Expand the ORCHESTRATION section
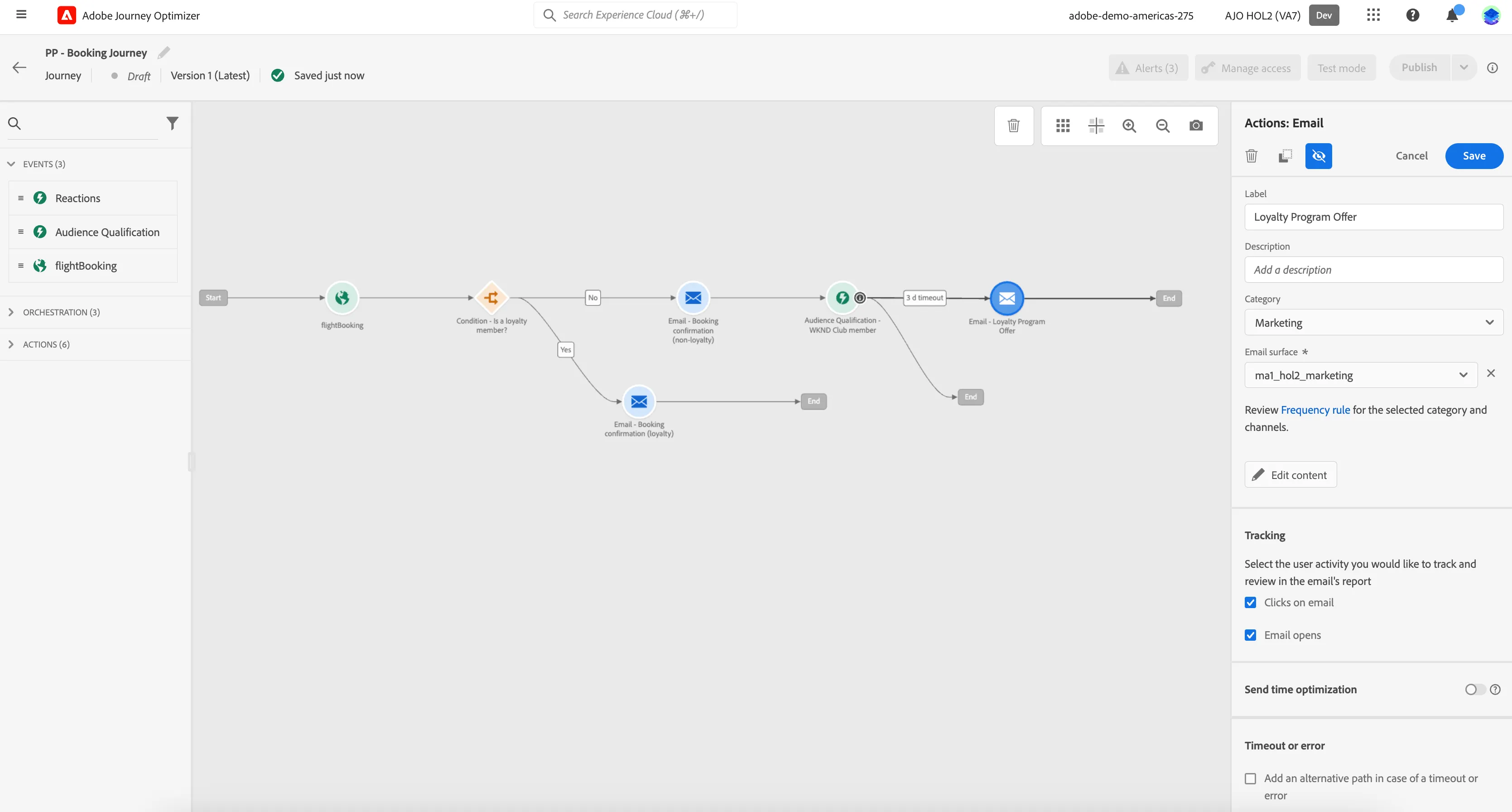The height and width of the screenshot is (812, 1512). point(11,312)
